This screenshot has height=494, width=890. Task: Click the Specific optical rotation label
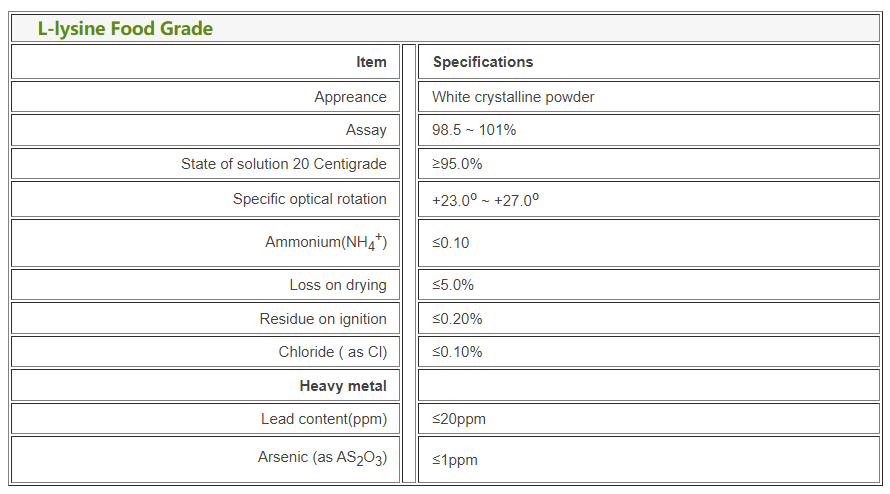[x=309, y=199]
